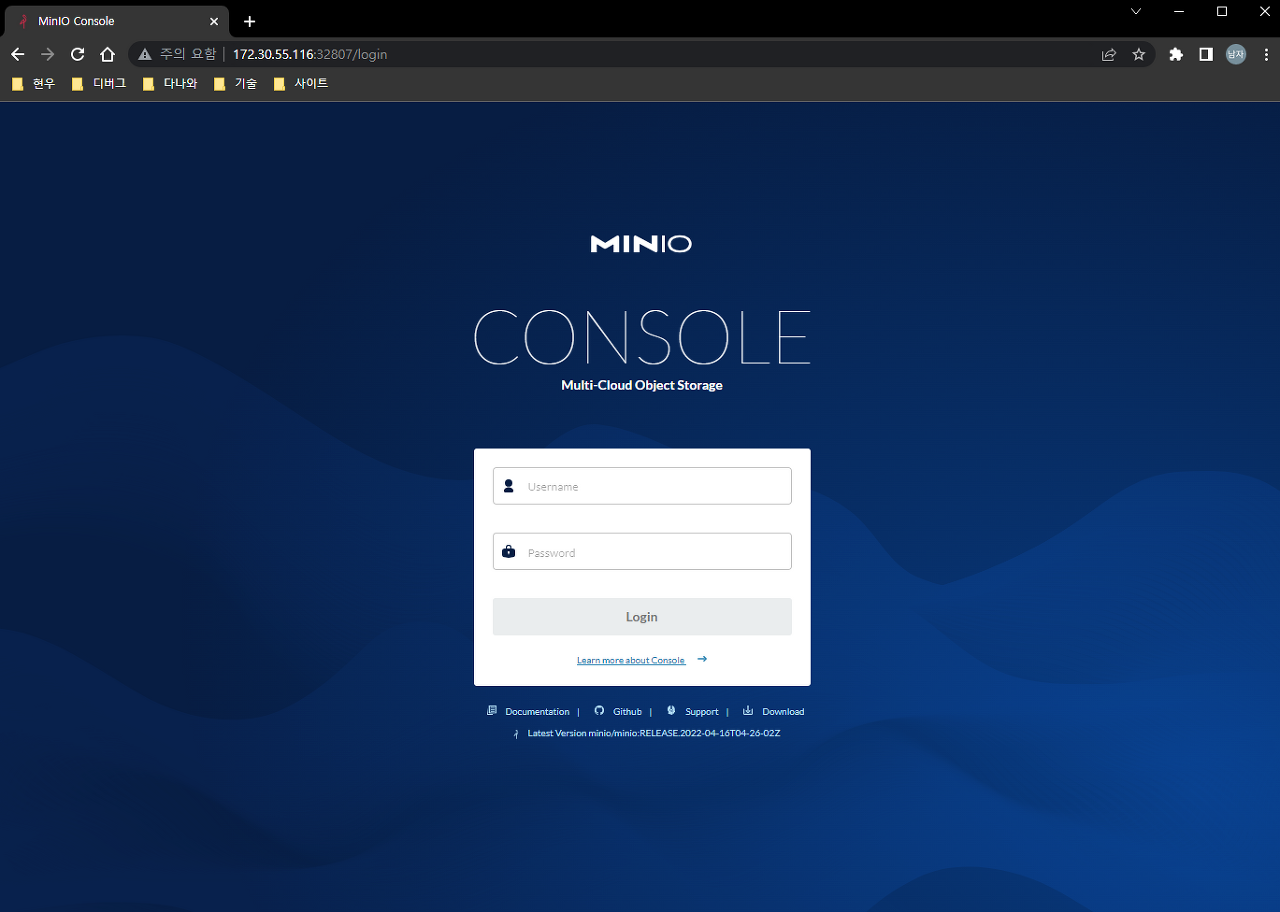Viewport: 1280px width, 912px height.
Task: Open the Support link
Action: (x=702, y=712)
